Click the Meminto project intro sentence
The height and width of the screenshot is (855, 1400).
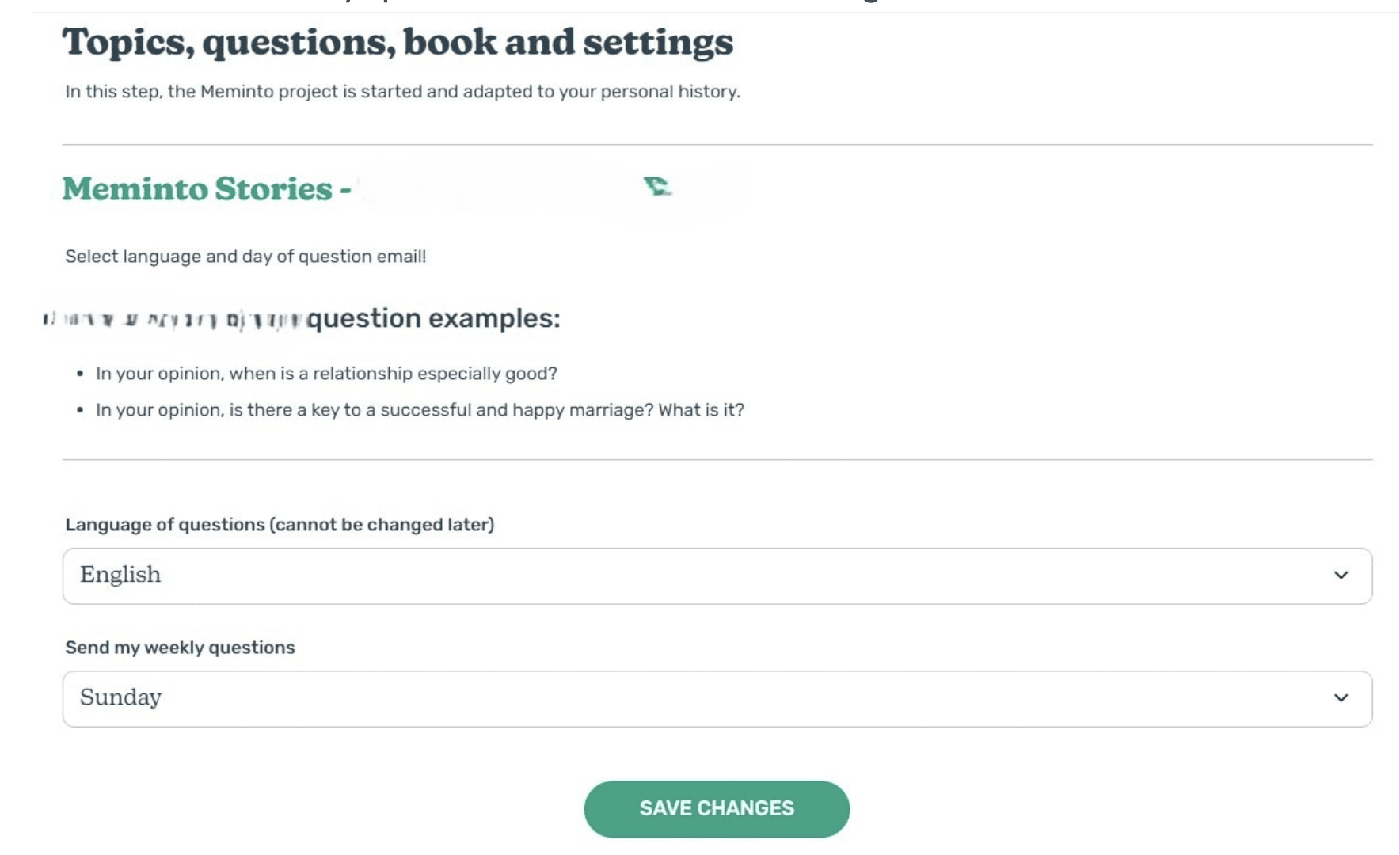click(402, 92)
